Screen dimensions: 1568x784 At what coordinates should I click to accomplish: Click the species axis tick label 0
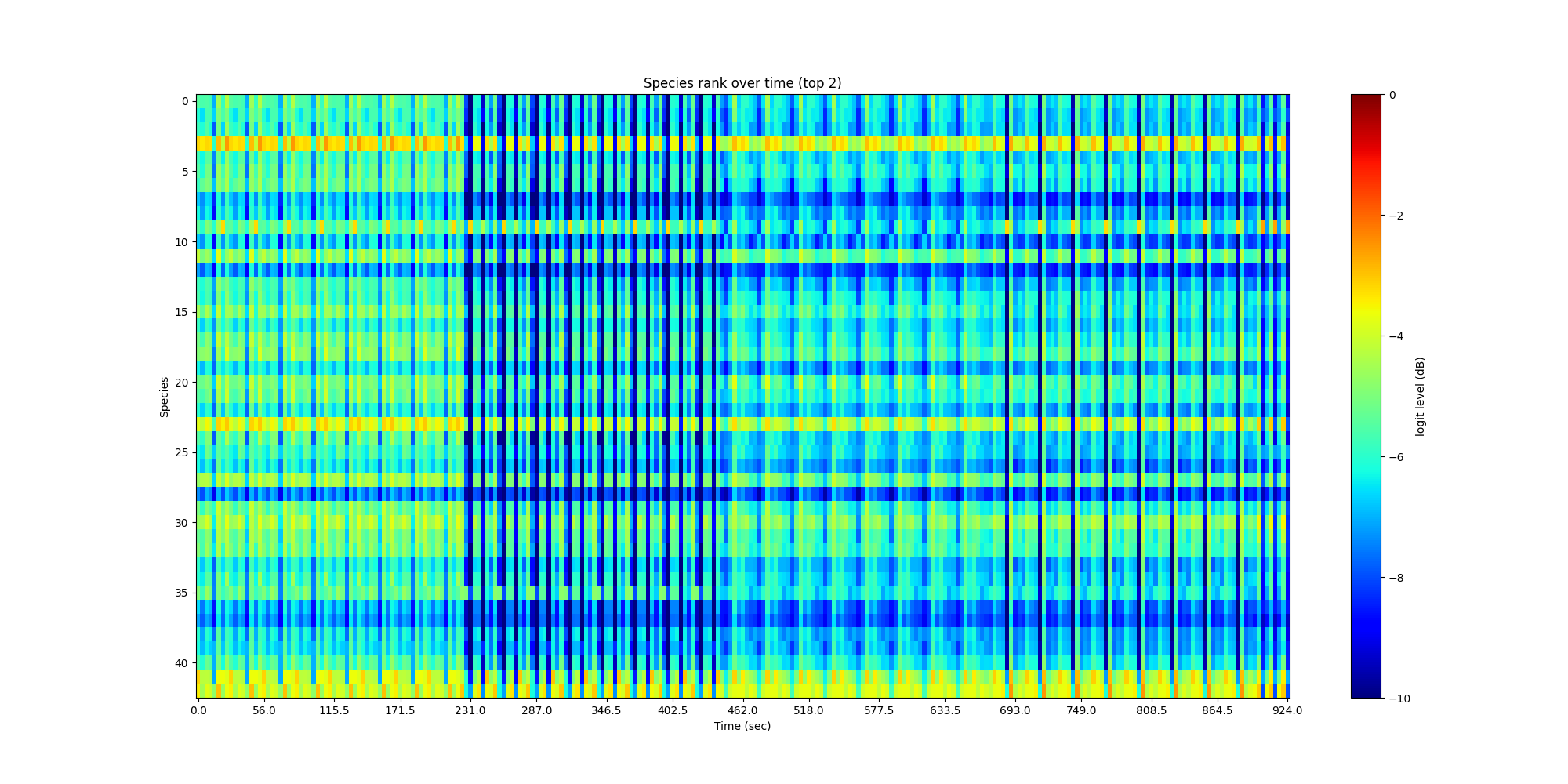coord(184,102)
